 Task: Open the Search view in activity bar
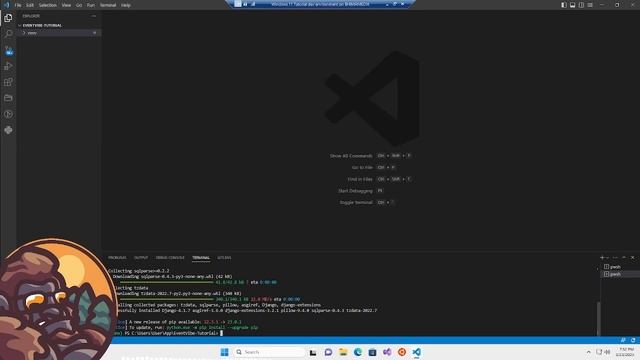(8, 34)
